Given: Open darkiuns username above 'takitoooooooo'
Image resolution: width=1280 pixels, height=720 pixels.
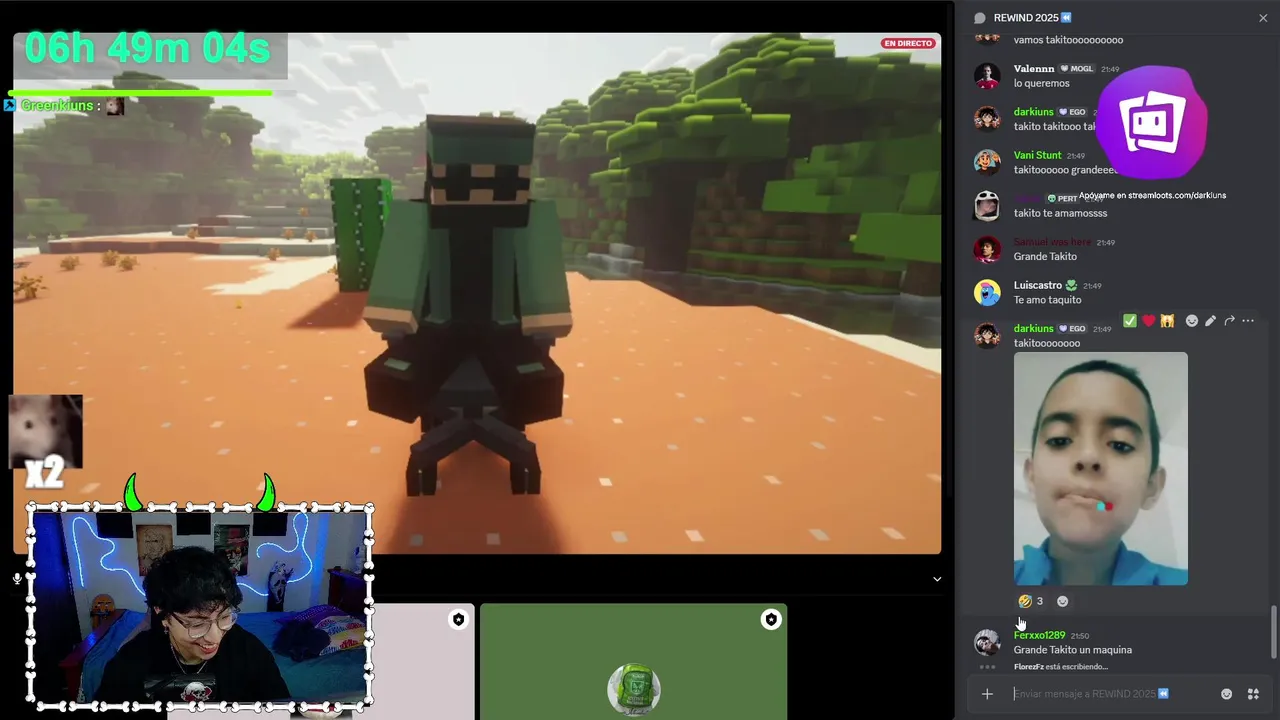Looking at the screenshot, I should pos(1034,329).
